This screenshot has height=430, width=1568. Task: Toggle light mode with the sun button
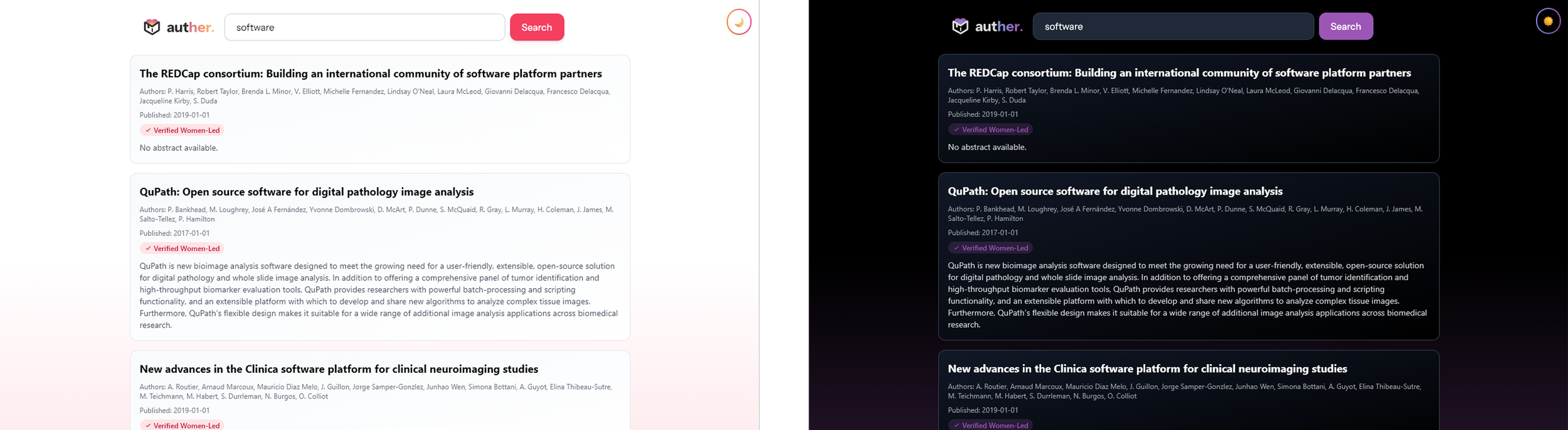tap(1548, 21)
